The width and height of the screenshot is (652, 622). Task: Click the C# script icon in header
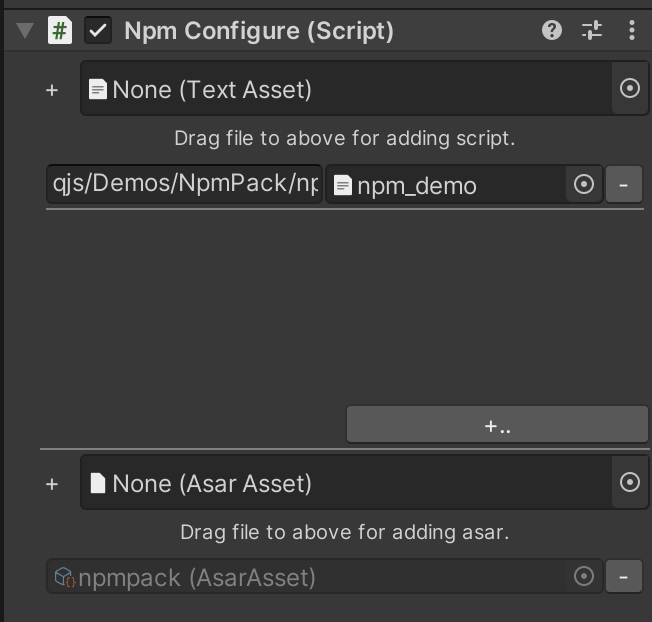pos(60,31)
